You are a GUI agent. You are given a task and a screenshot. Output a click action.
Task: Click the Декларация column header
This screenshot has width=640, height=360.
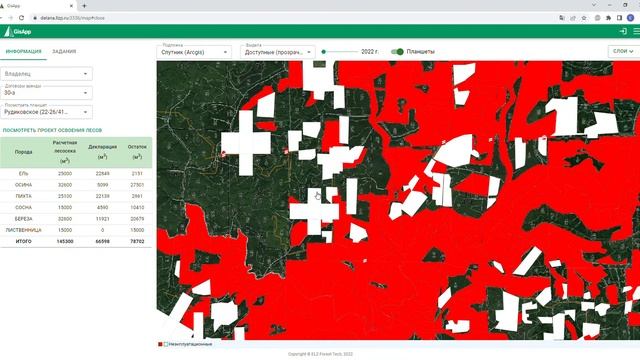[102, 151]
